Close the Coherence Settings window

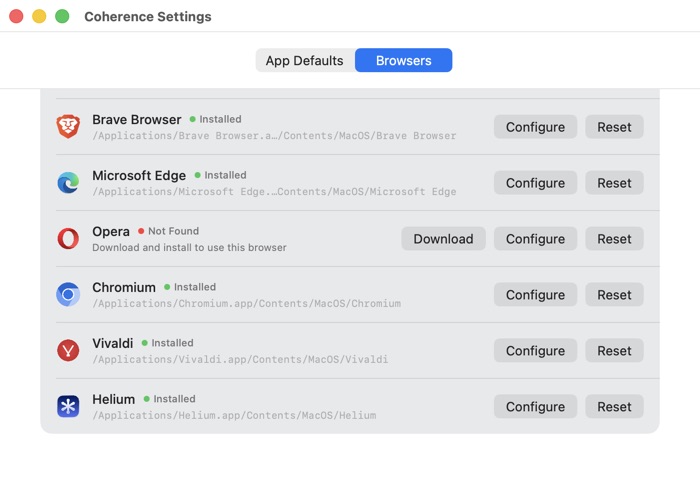tap(16, 17)
